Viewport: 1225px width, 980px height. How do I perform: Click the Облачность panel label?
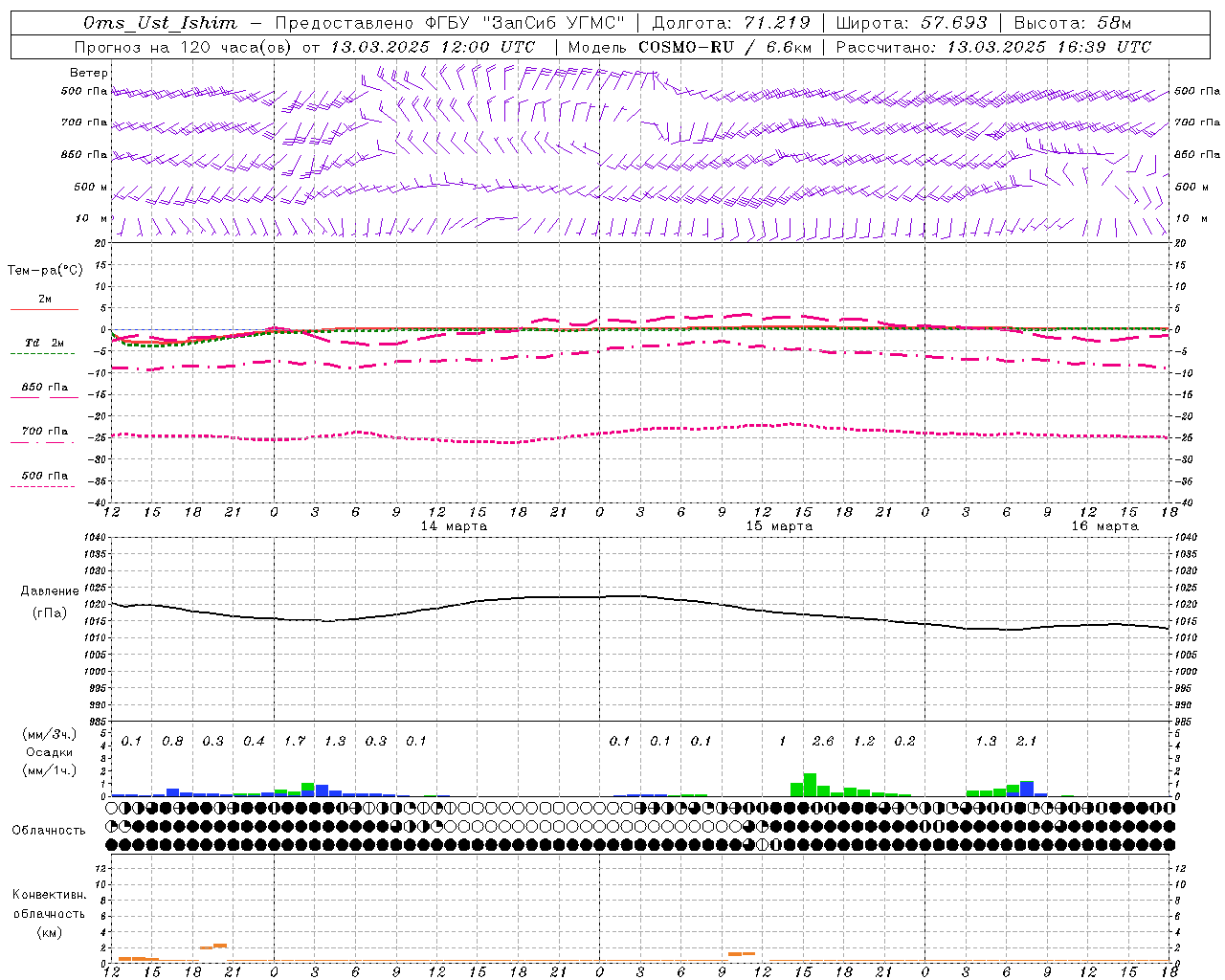click(x=49, y=831)
